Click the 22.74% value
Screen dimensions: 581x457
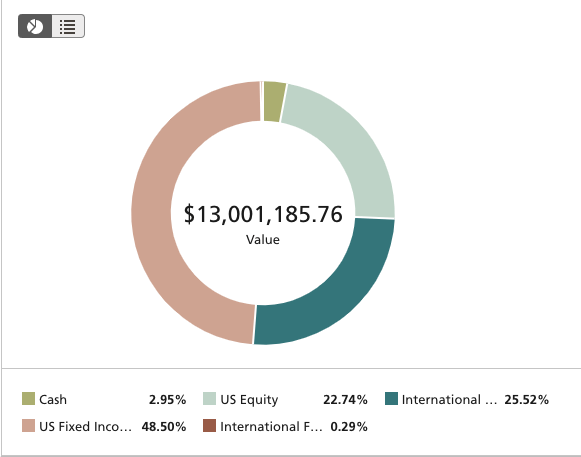[345, 400]
